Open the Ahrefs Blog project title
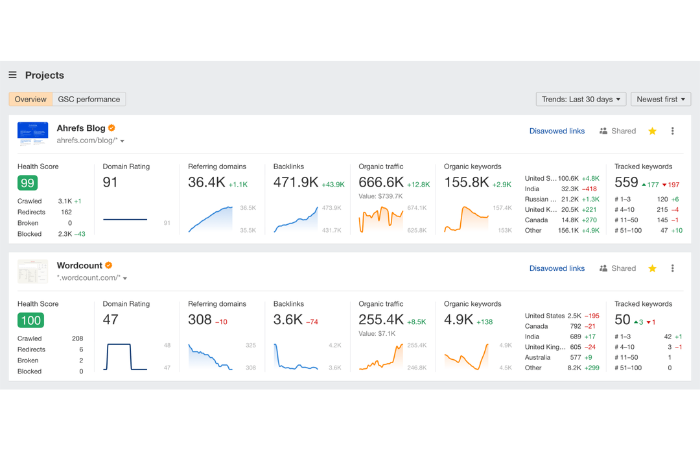The image size is (700, 450). (x=81, y=128)
